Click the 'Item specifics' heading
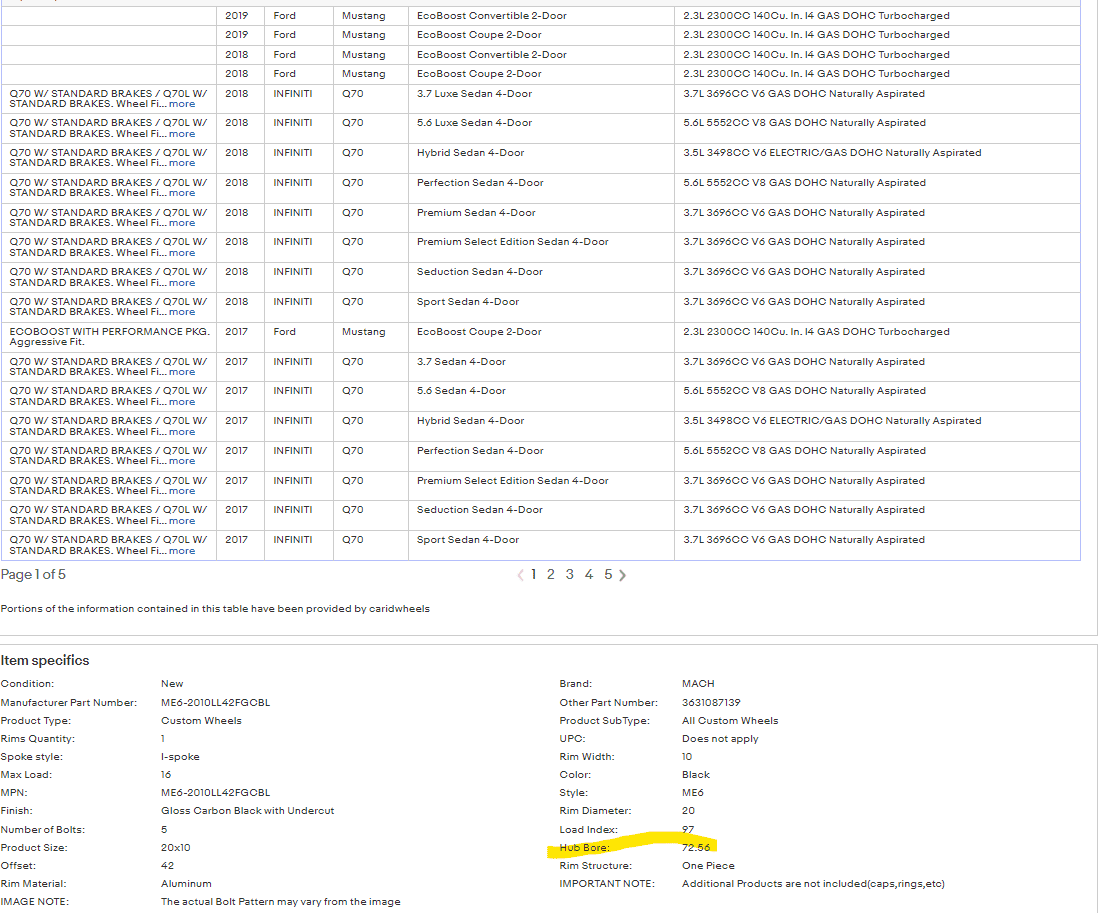 [45, 660]
